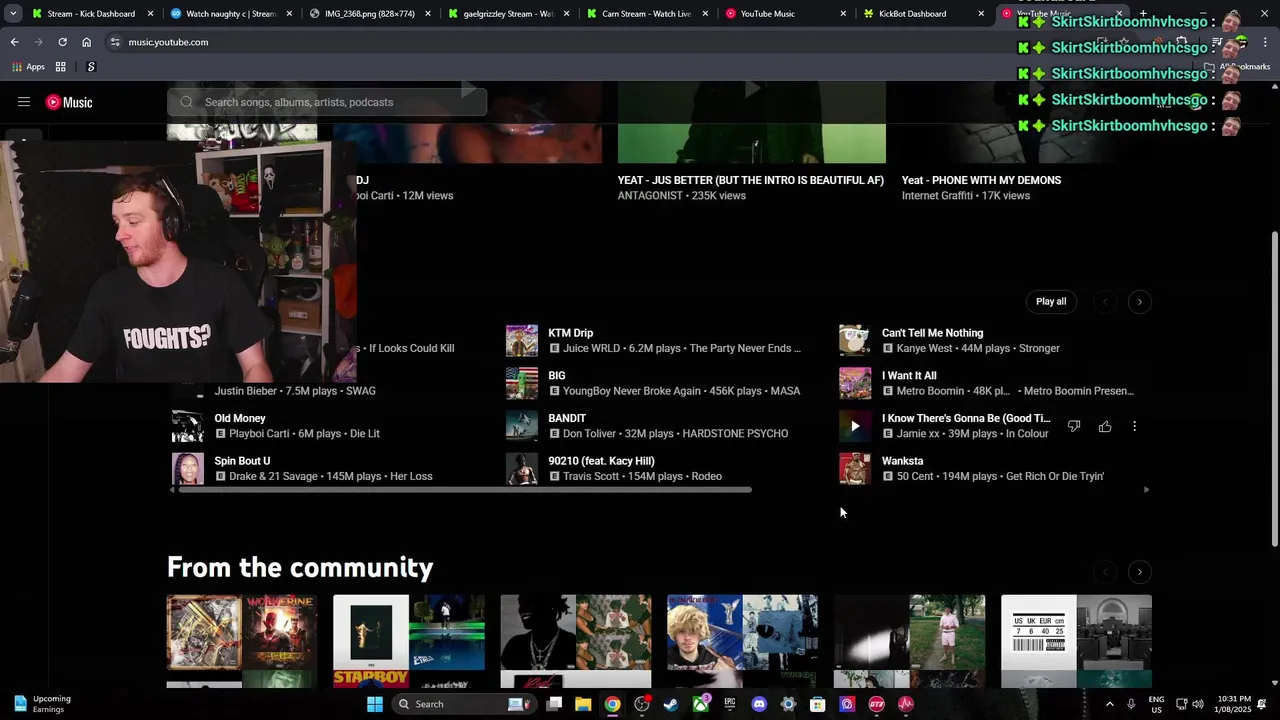Select 90210 (feat. Kacy Hill)
This screenshot has height=720, width=1280.
point(601,461)
